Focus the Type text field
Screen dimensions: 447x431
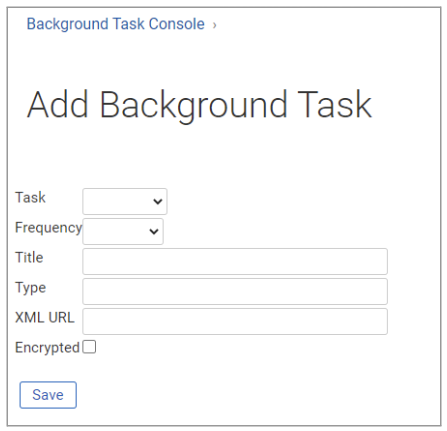(235, 291)
